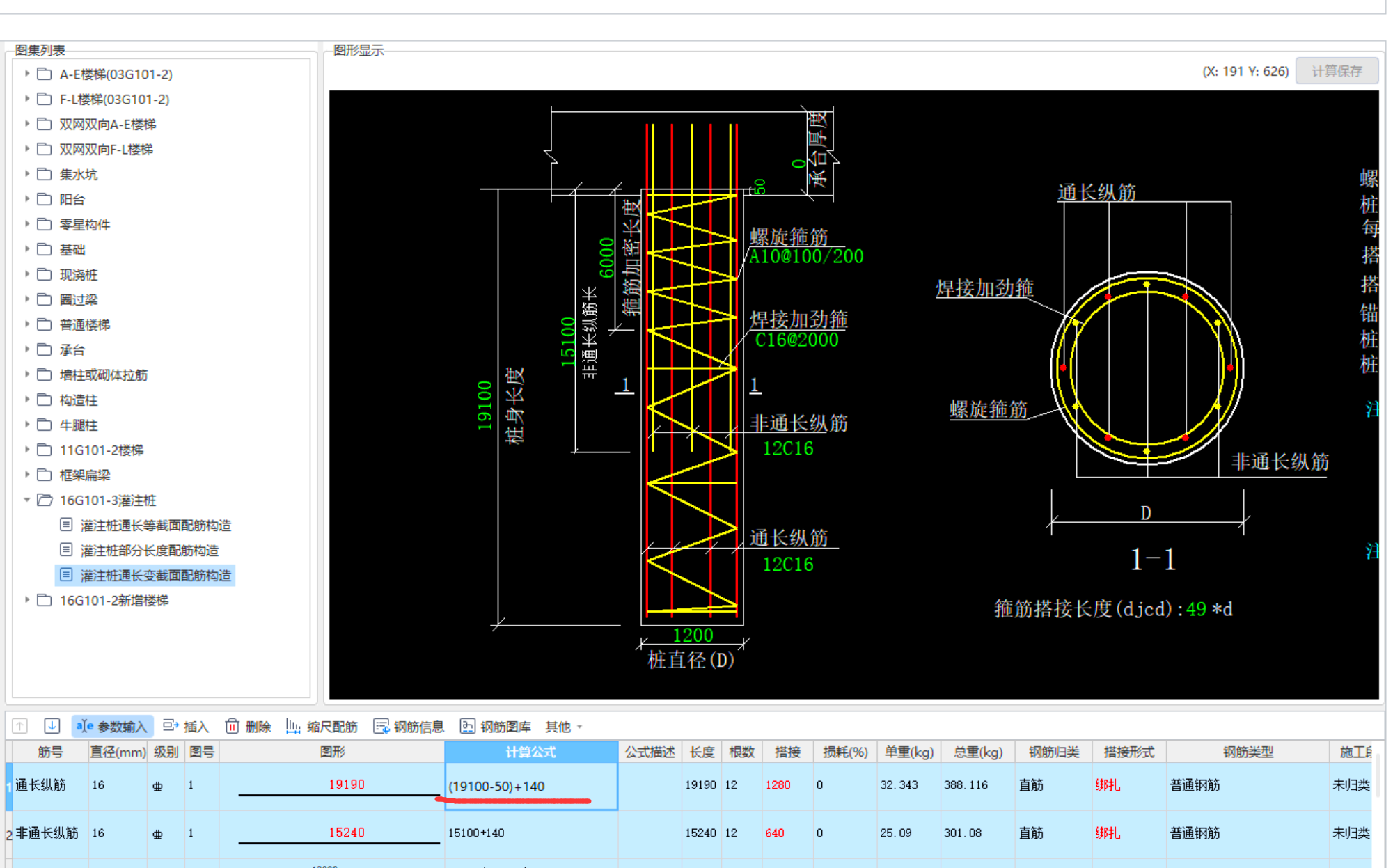Click the 计算公式 column header

(x=531, y=752)
